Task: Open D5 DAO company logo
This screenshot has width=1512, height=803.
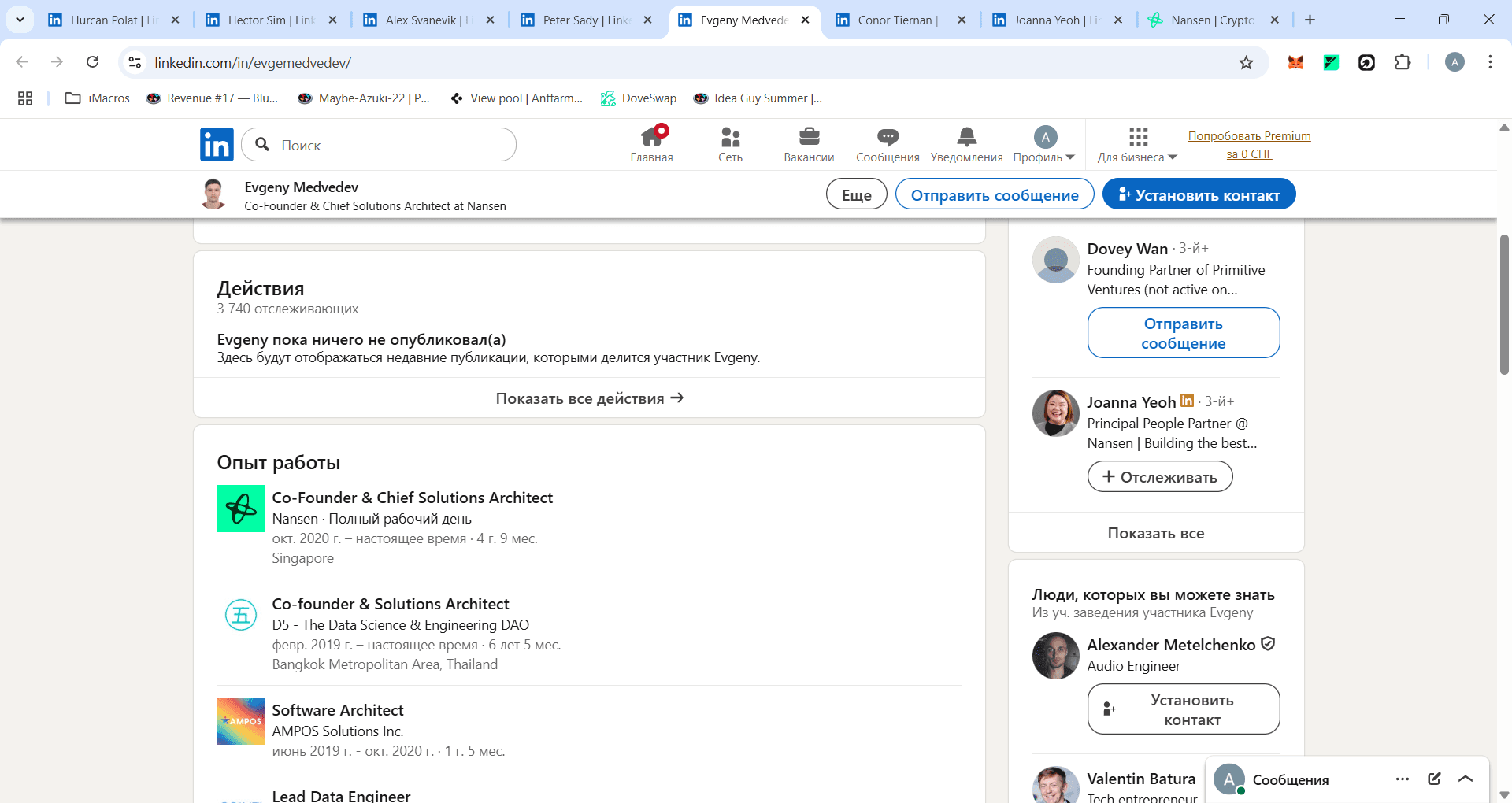Action: click(x=241, y=615)
